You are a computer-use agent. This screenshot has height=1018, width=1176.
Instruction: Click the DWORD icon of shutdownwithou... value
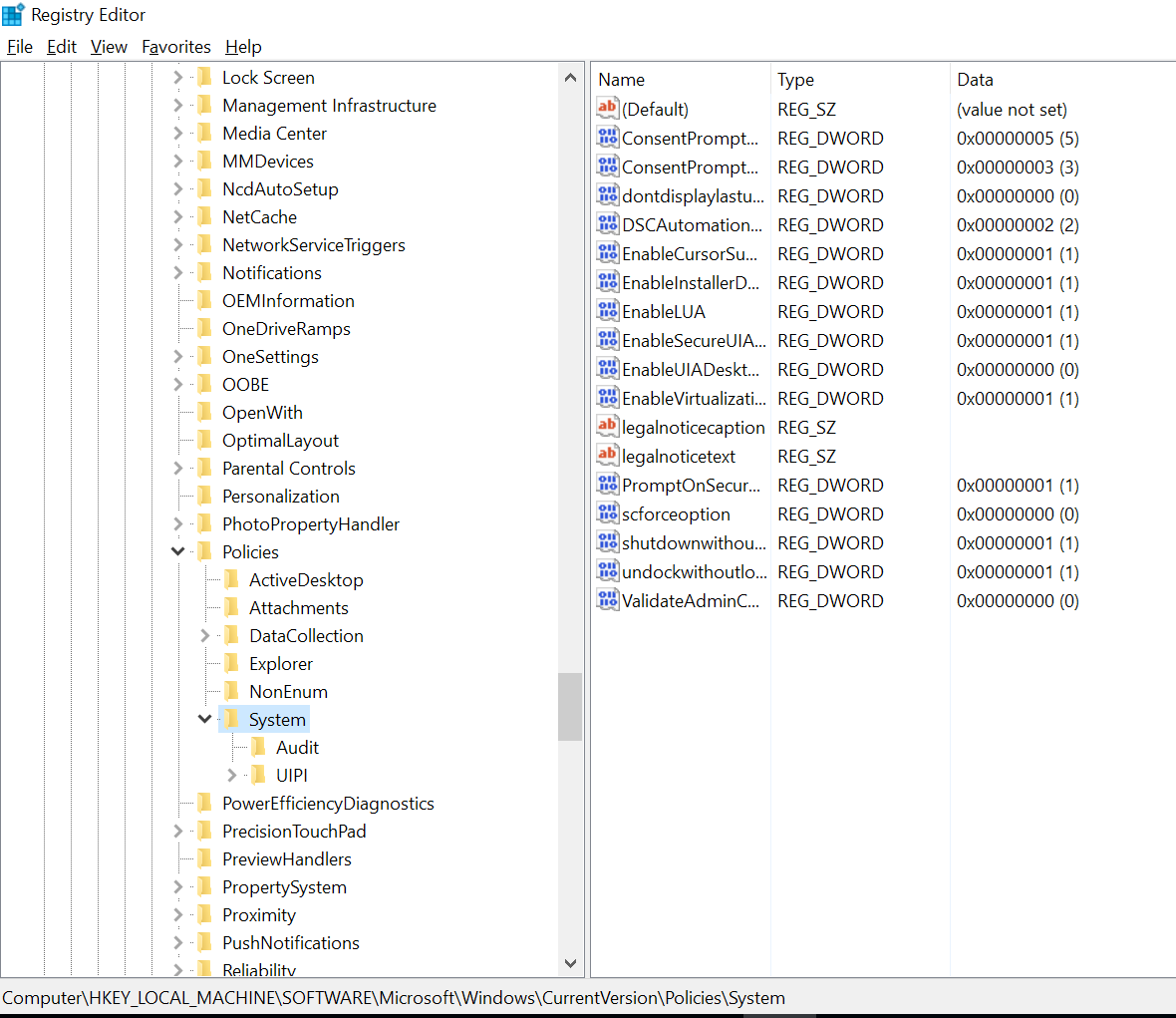pyautogui.click(x=608, y=541)
